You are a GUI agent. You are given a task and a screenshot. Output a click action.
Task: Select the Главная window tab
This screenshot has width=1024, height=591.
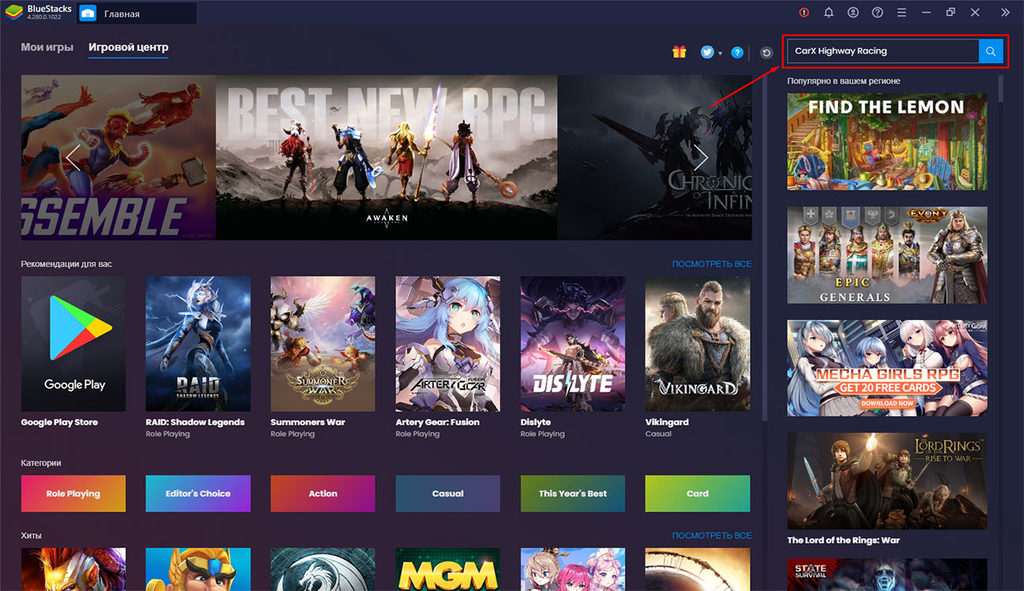pos(137,13)
